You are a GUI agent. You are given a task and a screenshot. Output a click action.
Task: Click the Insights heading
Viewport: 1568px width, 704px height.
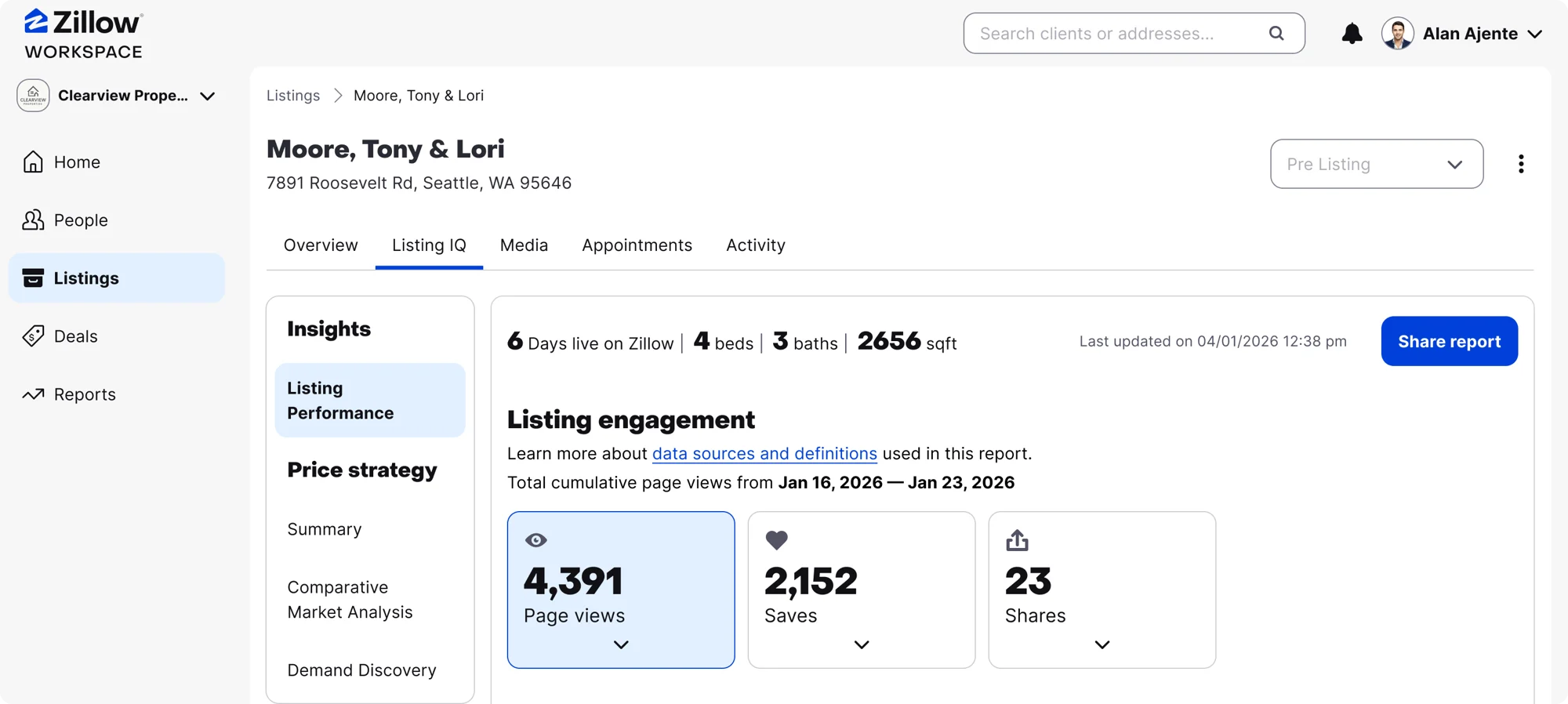[x=328, y=329]
